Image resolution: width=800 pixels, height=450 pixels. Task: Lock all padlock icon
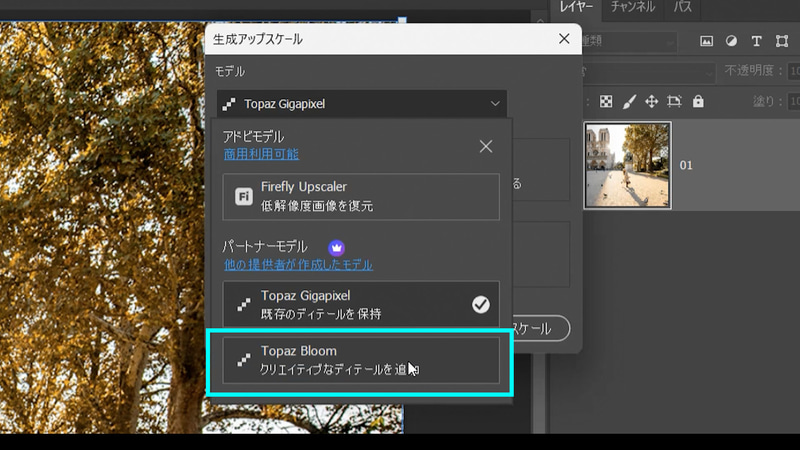(x=698, y=102)
